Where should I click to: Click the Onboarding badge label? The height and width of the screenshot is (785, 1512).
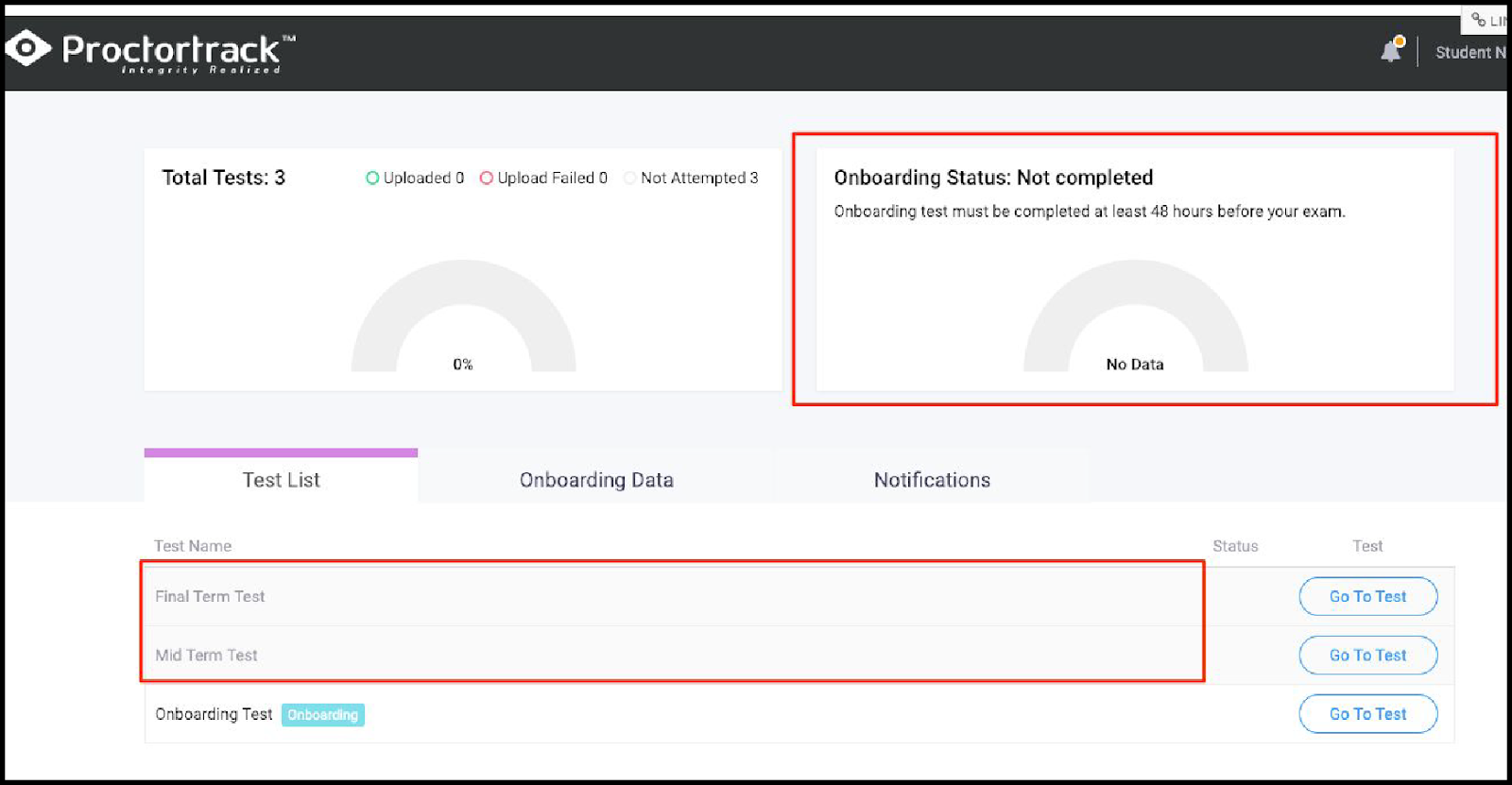(x=323, y=715)
